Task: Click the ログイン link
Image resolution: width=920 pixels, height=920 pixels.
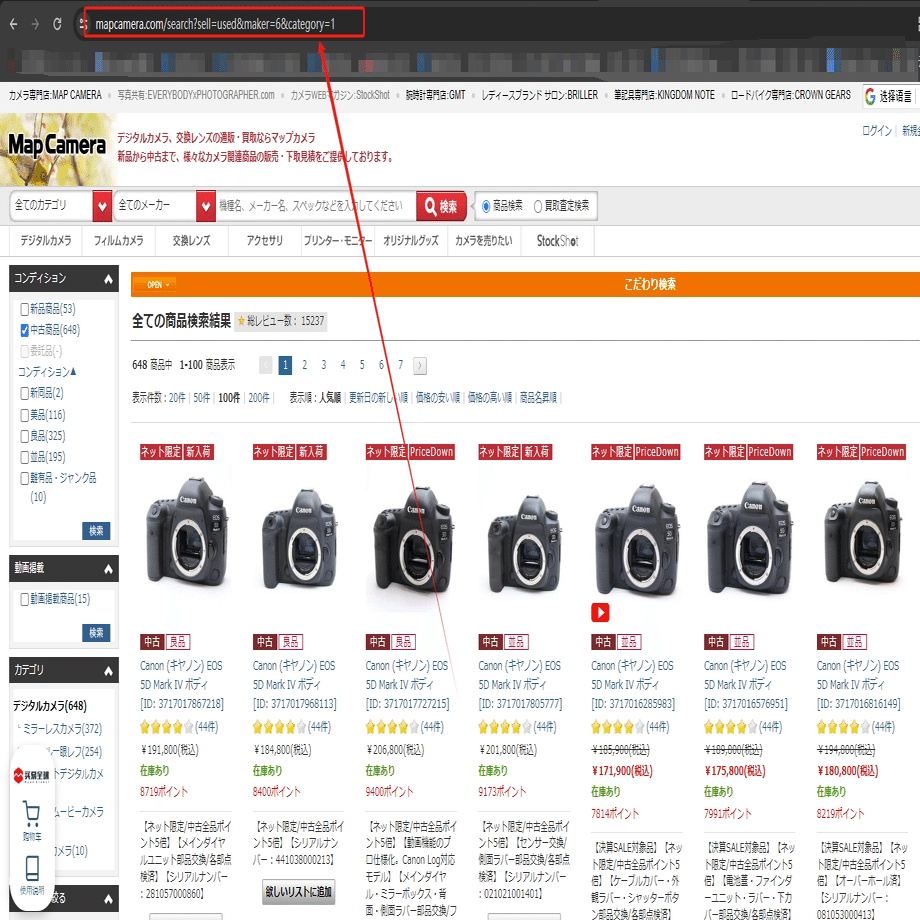Action: [x=877, y=131]
